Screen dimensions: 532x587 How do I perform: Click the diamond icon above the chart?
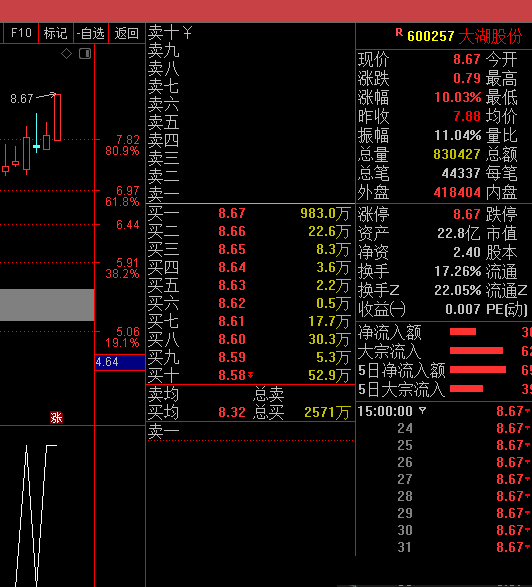(66, 54)
